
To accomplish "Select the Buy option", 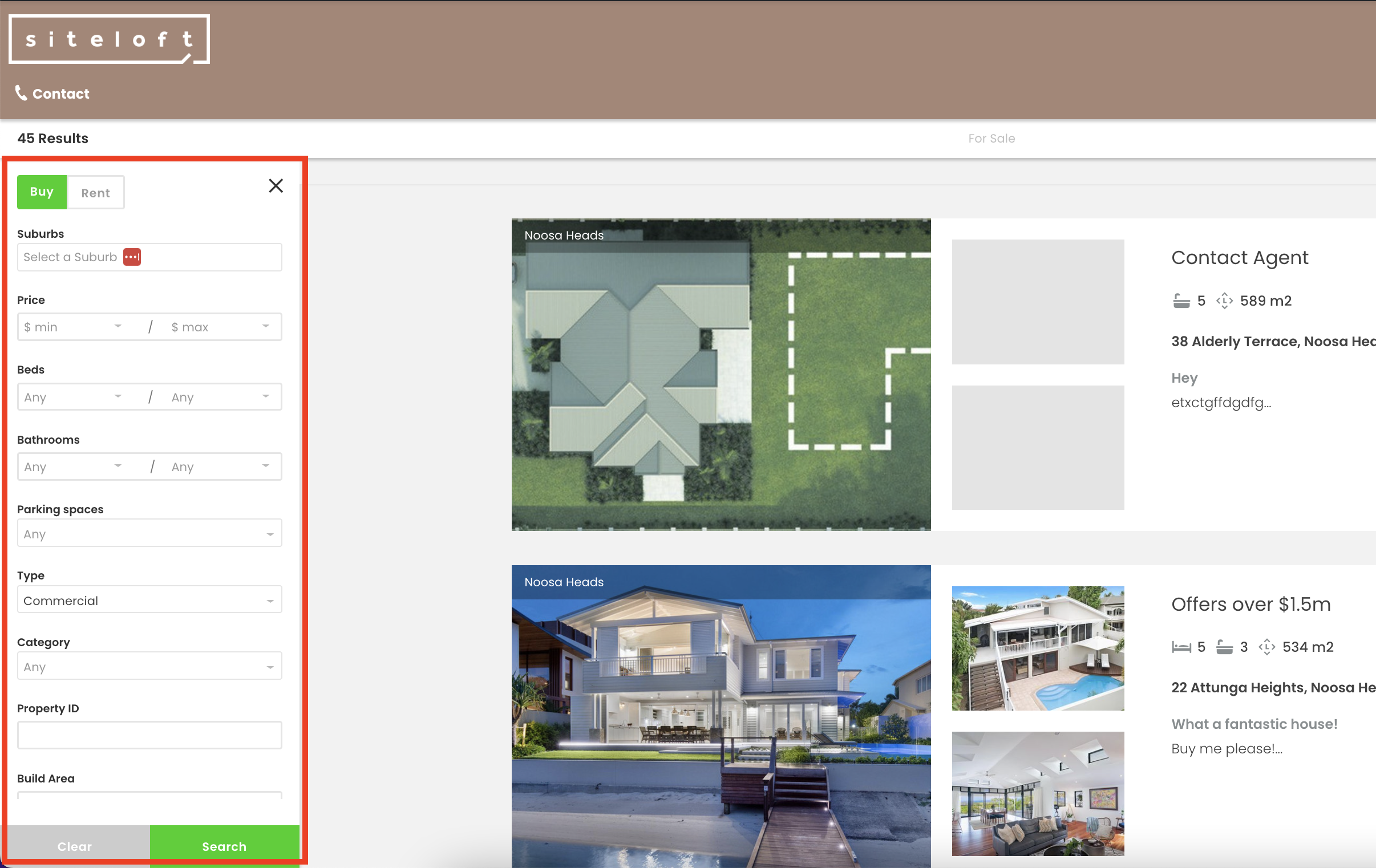I will point(42,192).
